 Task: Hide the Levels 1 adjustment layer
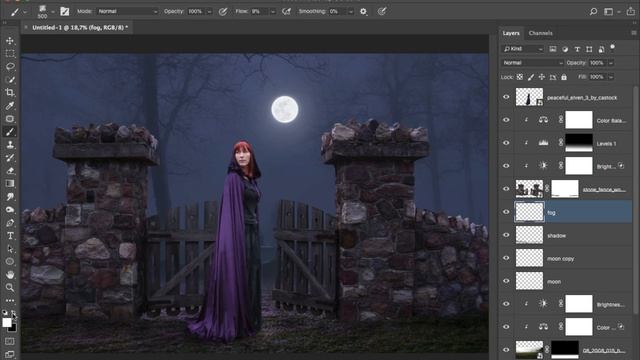[506, 143]
